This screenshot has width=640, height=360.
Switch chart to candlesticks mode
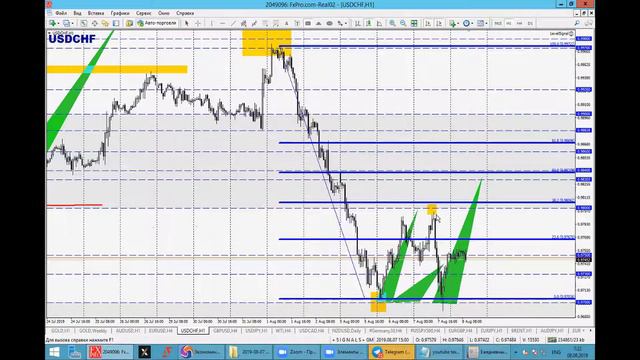click(369, 23)
